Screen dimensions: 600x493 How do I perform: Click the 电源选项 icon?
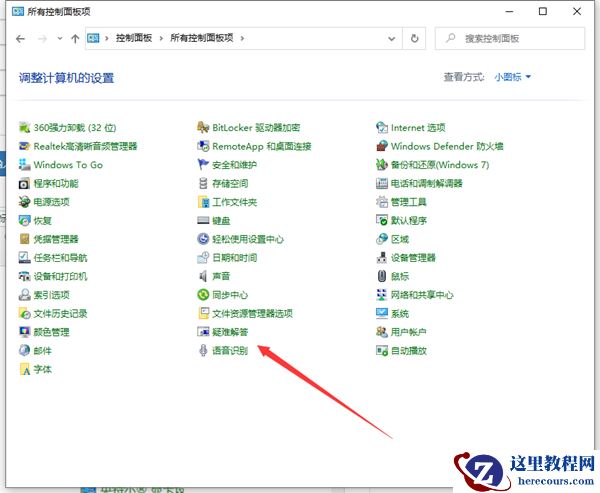(x=24, y=202)
